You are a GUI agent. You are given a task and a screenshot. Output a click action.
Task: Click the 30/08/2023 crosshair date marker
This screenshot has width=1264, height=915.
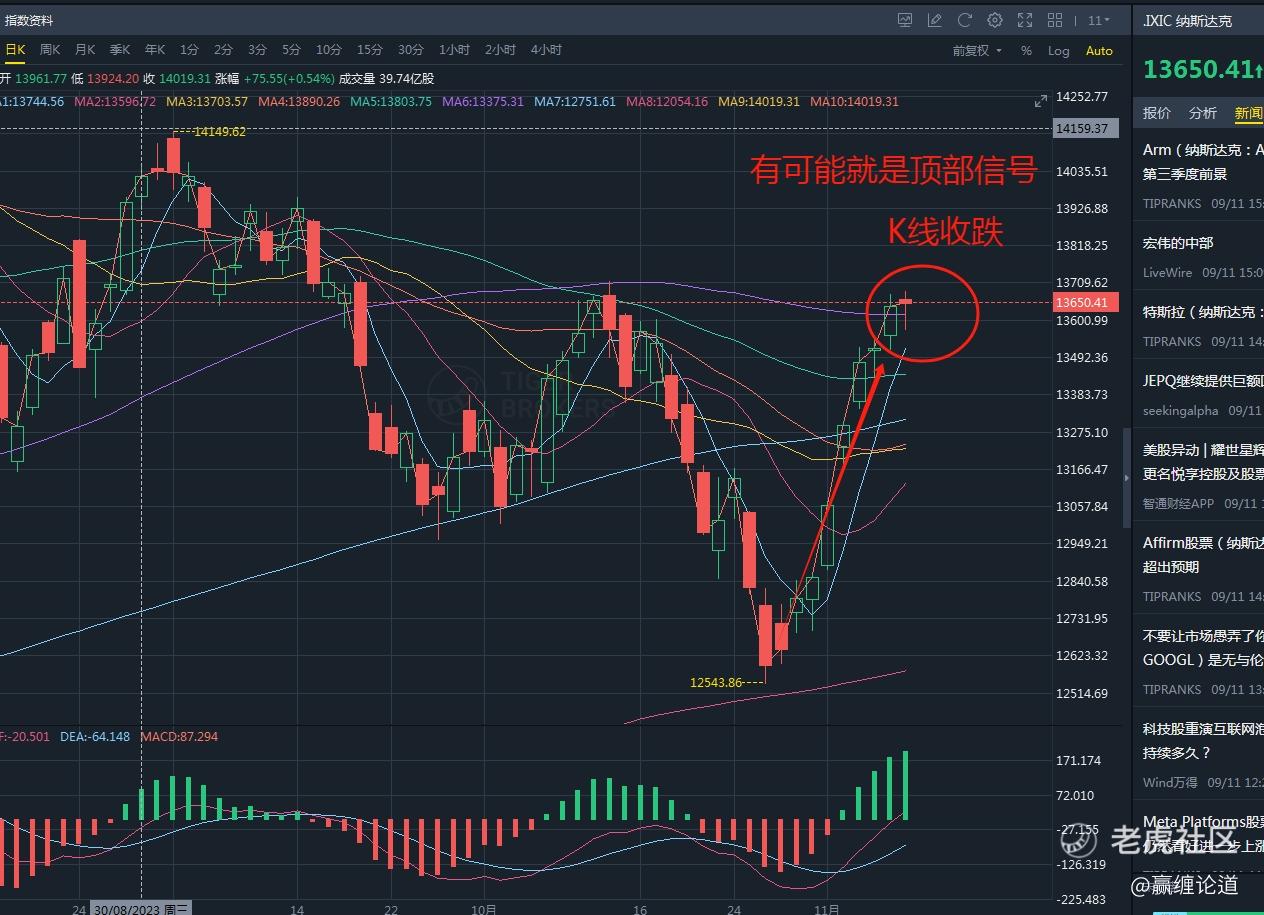141,908
